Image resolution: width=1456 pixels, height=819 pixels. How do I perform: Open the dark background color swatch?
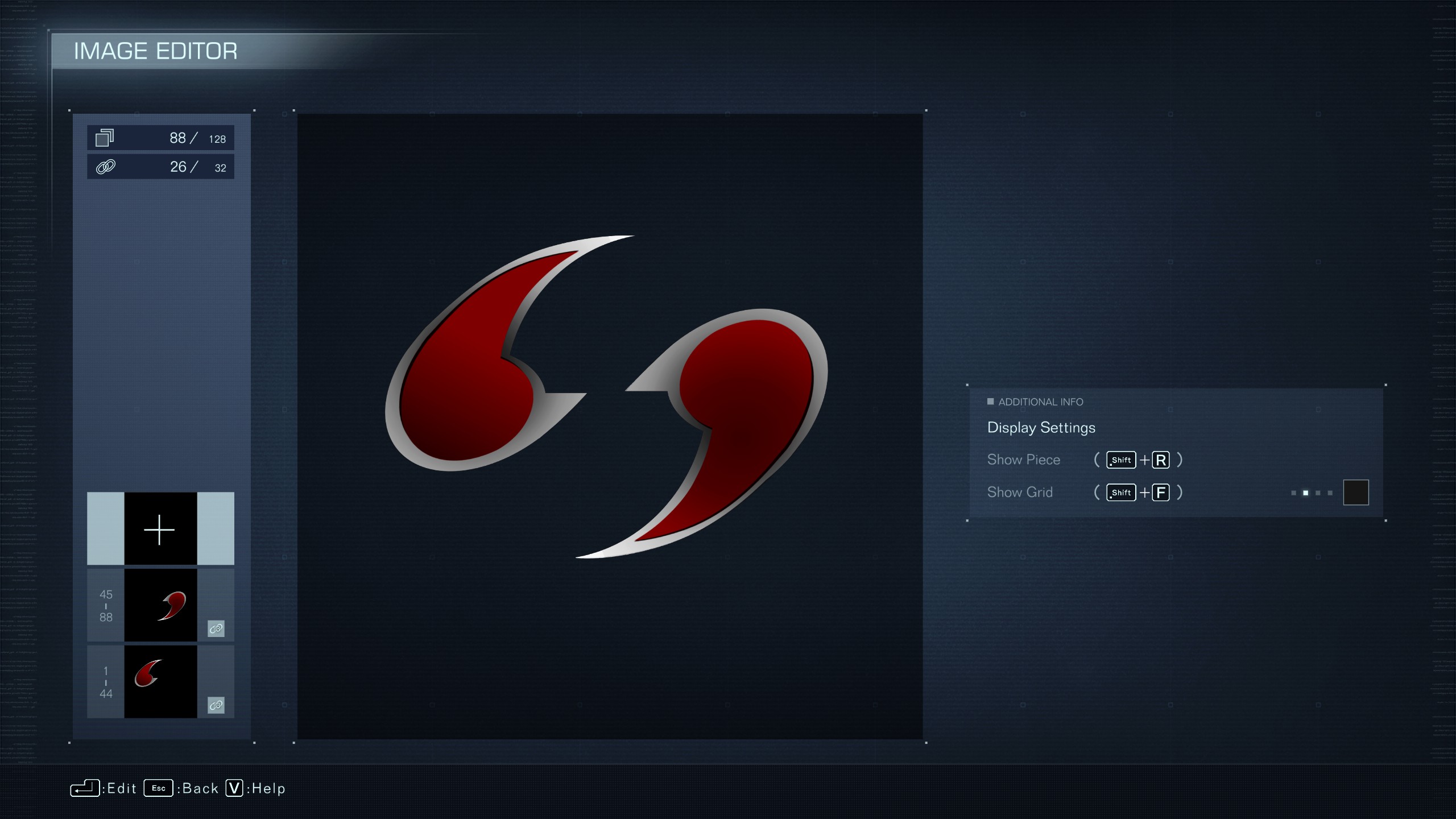[1356, 493]
